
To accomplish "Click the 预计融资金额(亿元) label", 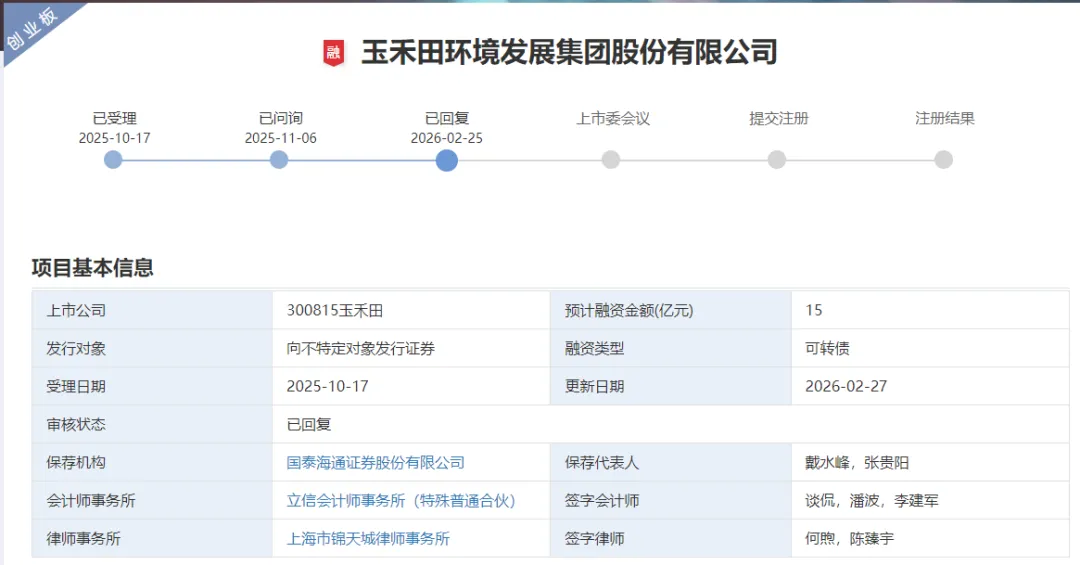I will click(x=629, y=311).
